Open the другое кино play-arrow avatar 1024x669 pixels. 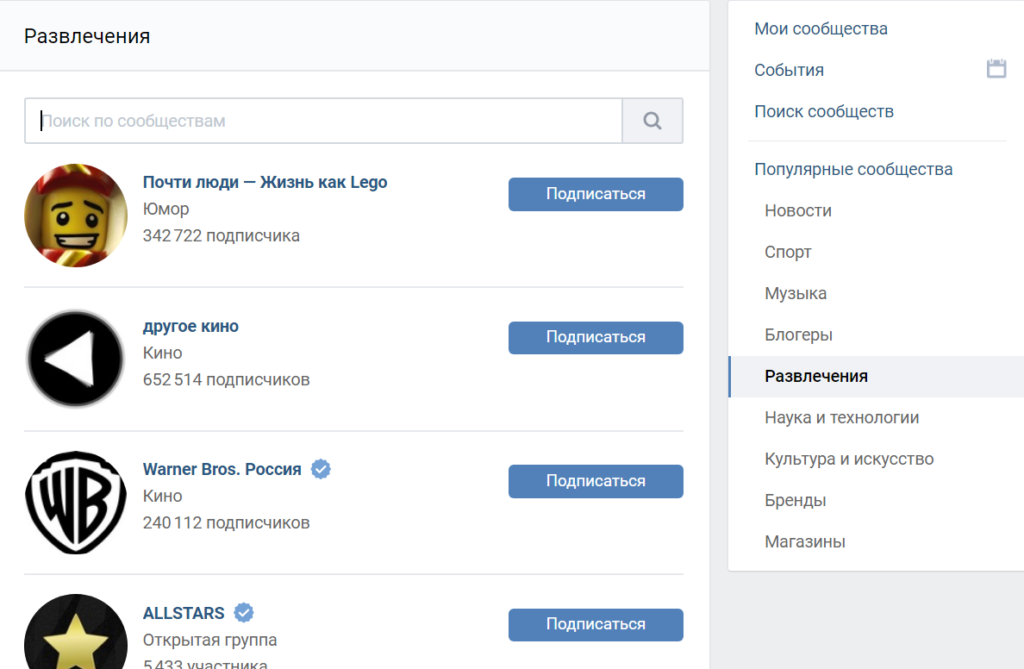click(x=76, y=359)
